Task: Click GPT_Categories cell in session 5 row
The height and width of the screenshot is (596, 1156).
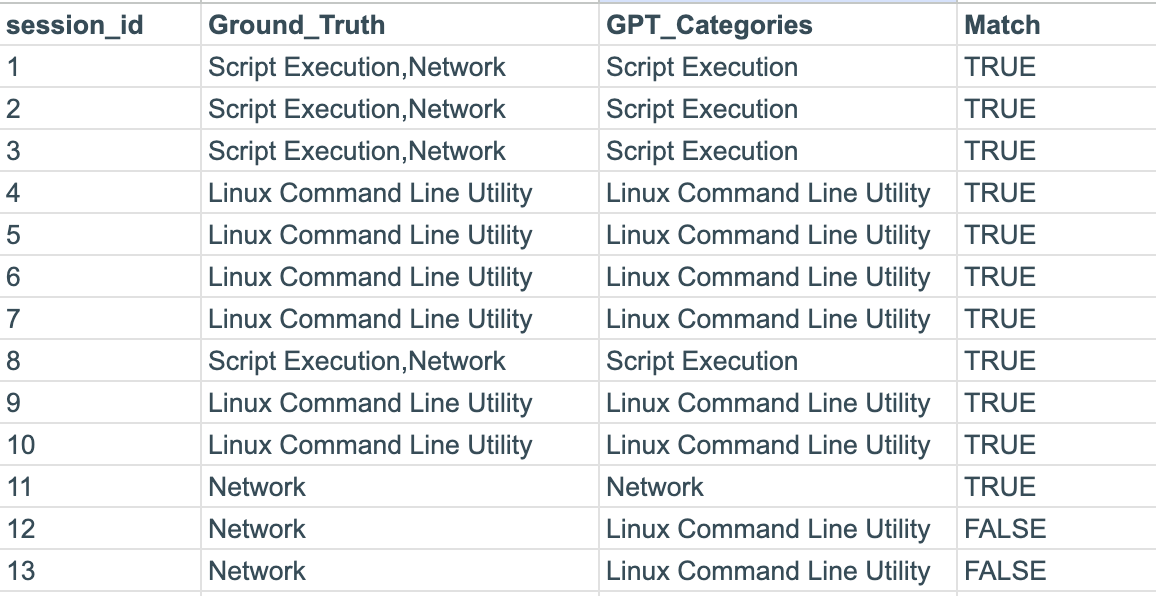Action: click(768, 235)
